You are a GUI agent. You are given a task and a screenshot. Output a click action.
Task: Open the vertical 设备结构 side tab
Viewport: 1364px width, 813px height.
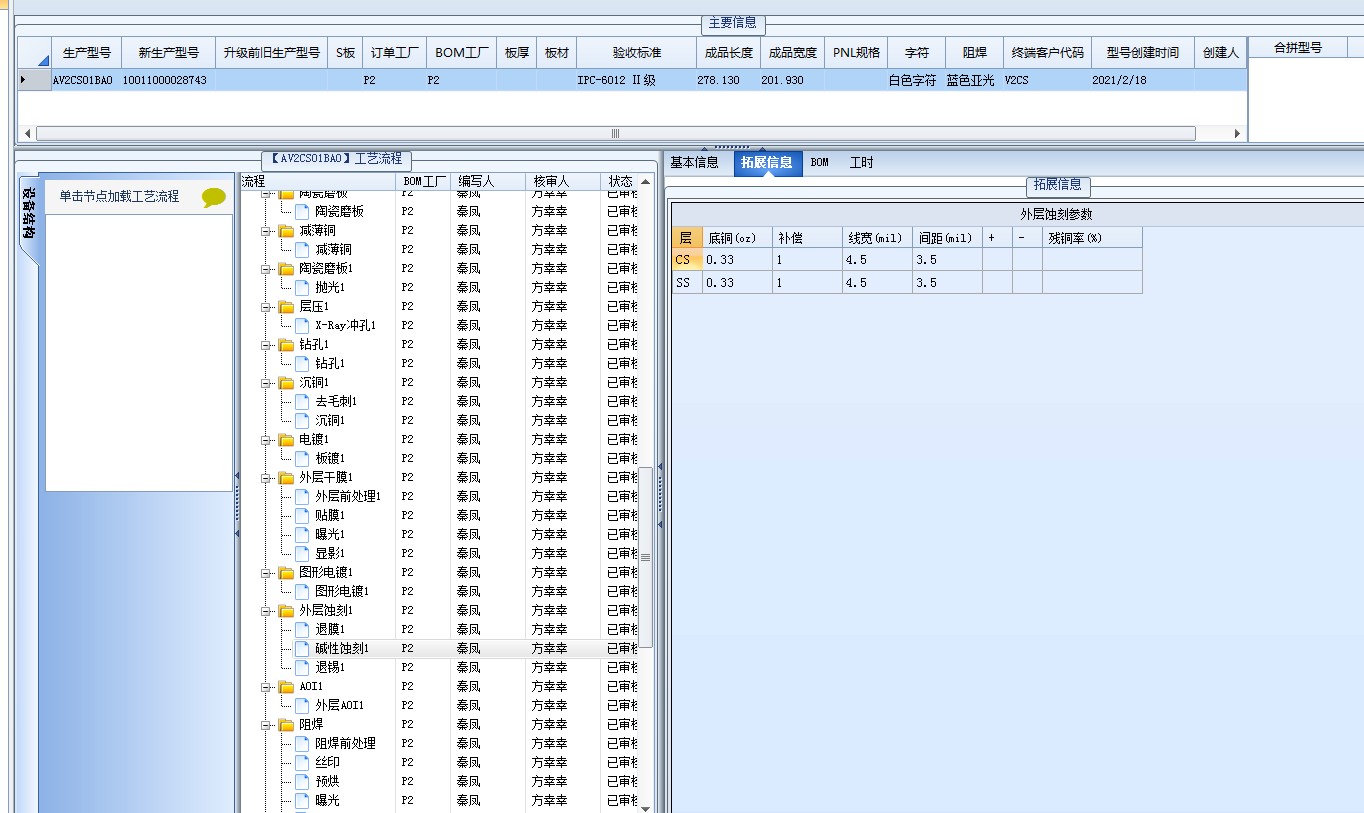coord(30,213)
